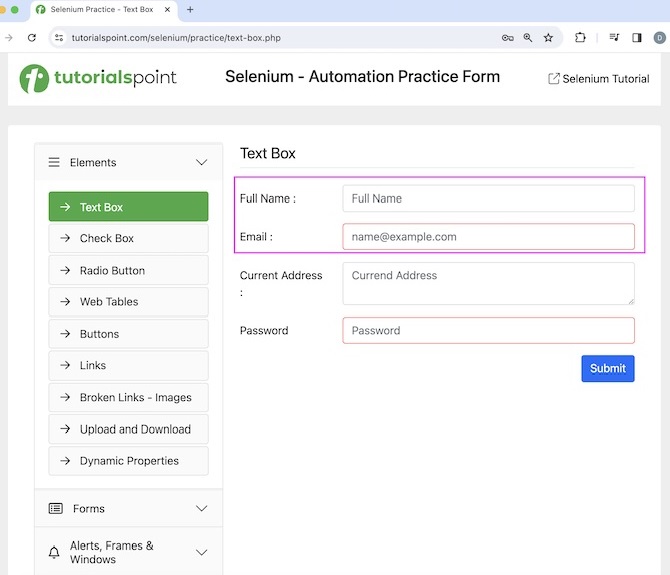Focus the Email input field
This screenshot has width=670, height=575.
(488, 237)
